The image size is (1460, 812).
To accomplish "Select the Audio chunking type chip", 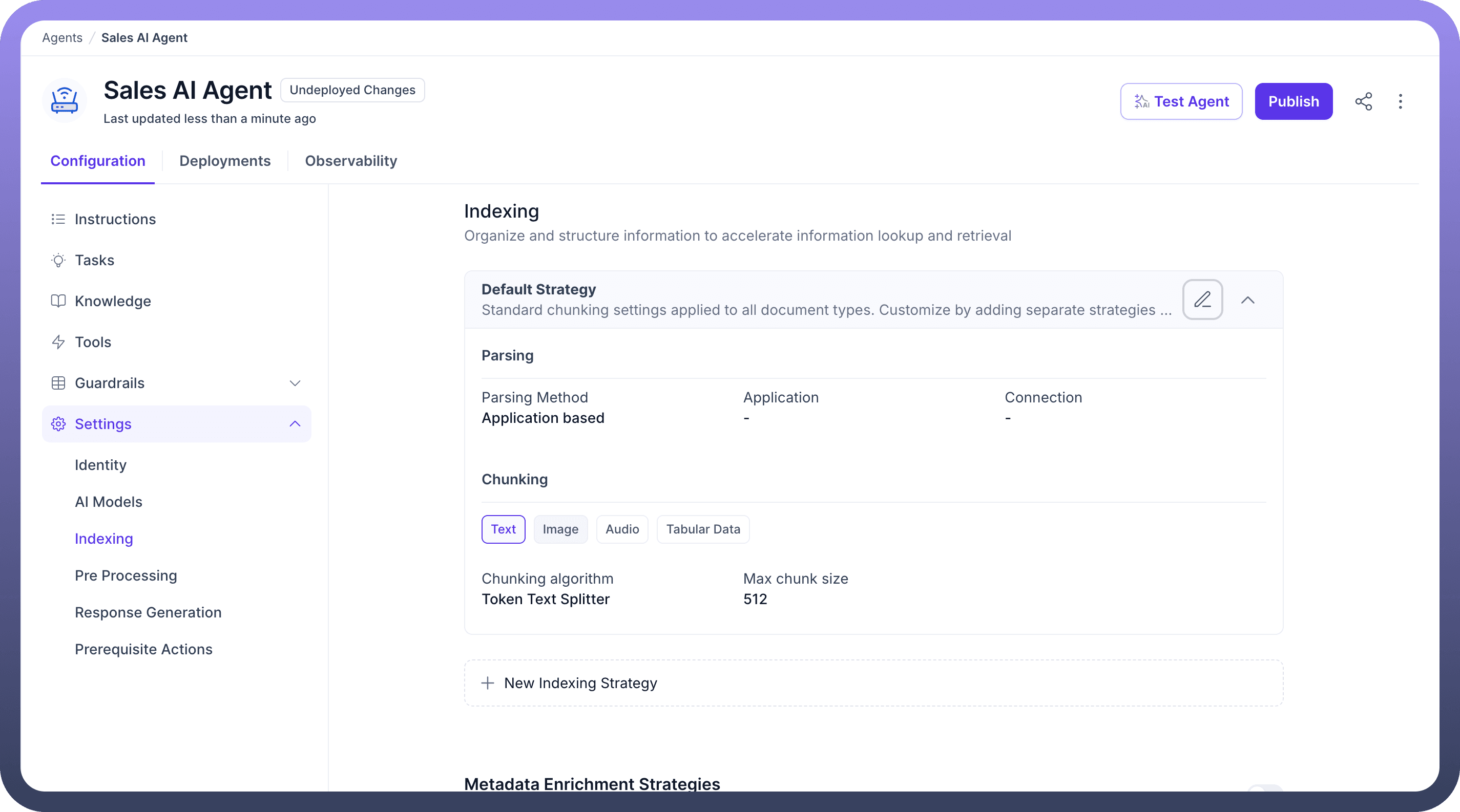I will [x=622, y=529].
